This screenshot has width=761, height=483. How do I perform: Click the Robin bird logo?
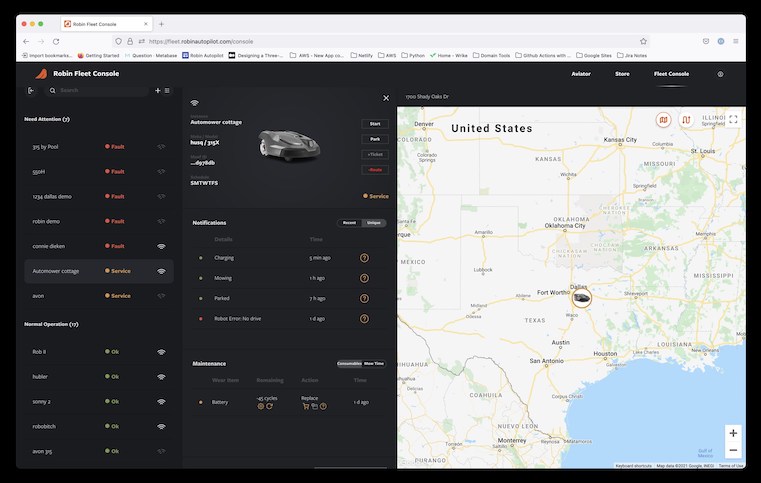[x=41, y=74]
